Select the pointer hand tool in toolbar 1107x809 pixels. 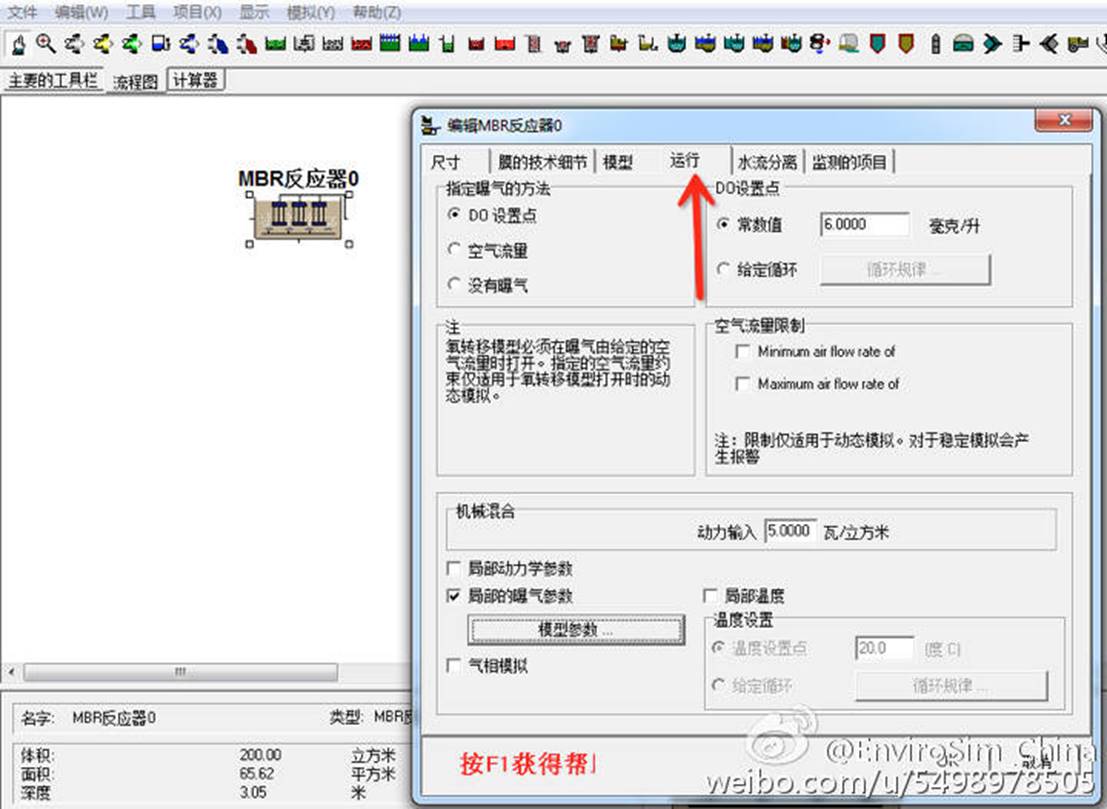pos(18,44)
